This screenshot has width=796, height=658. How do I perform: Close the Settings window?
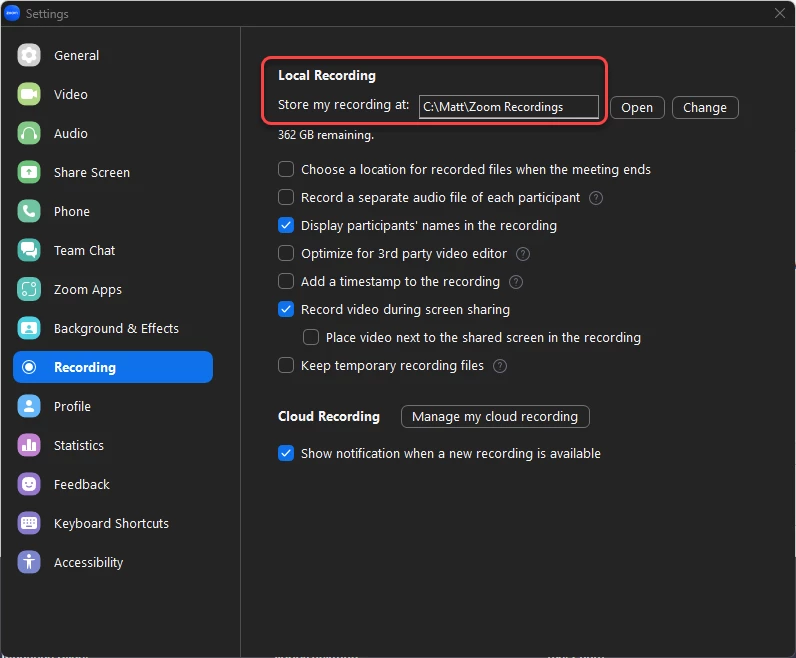point(780,13)
